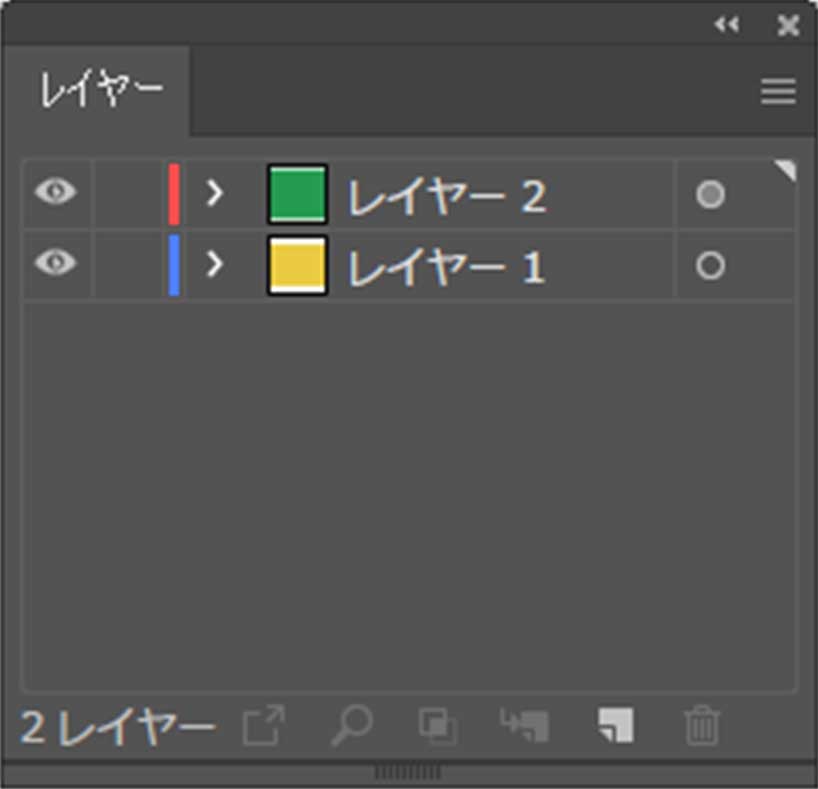Click the blue color bar of レイヤー 1
Viewport: 818px width, 789px height.
[174, 266]
